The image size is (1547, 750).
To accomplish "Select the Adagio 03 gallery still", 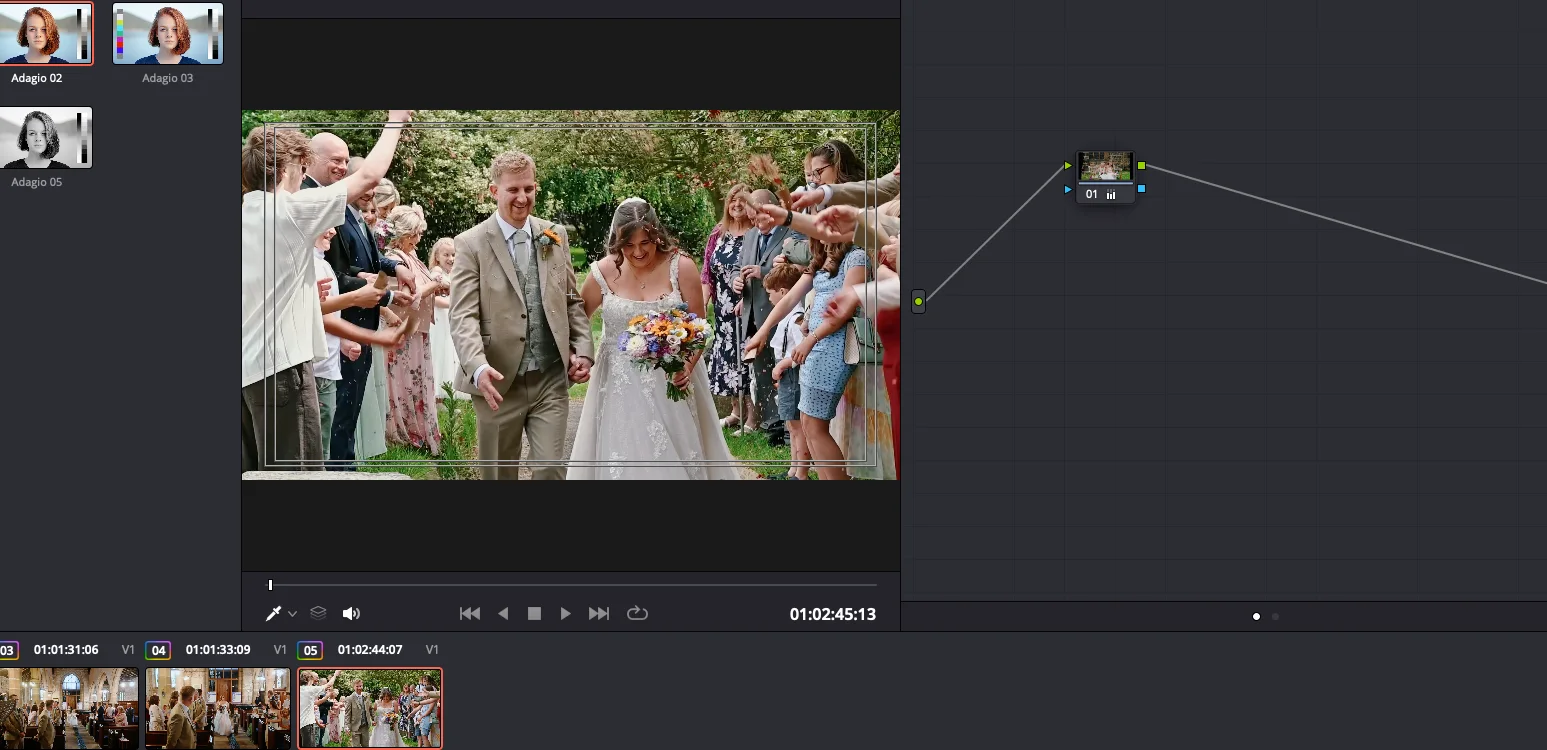I will (x=168, y=33).
